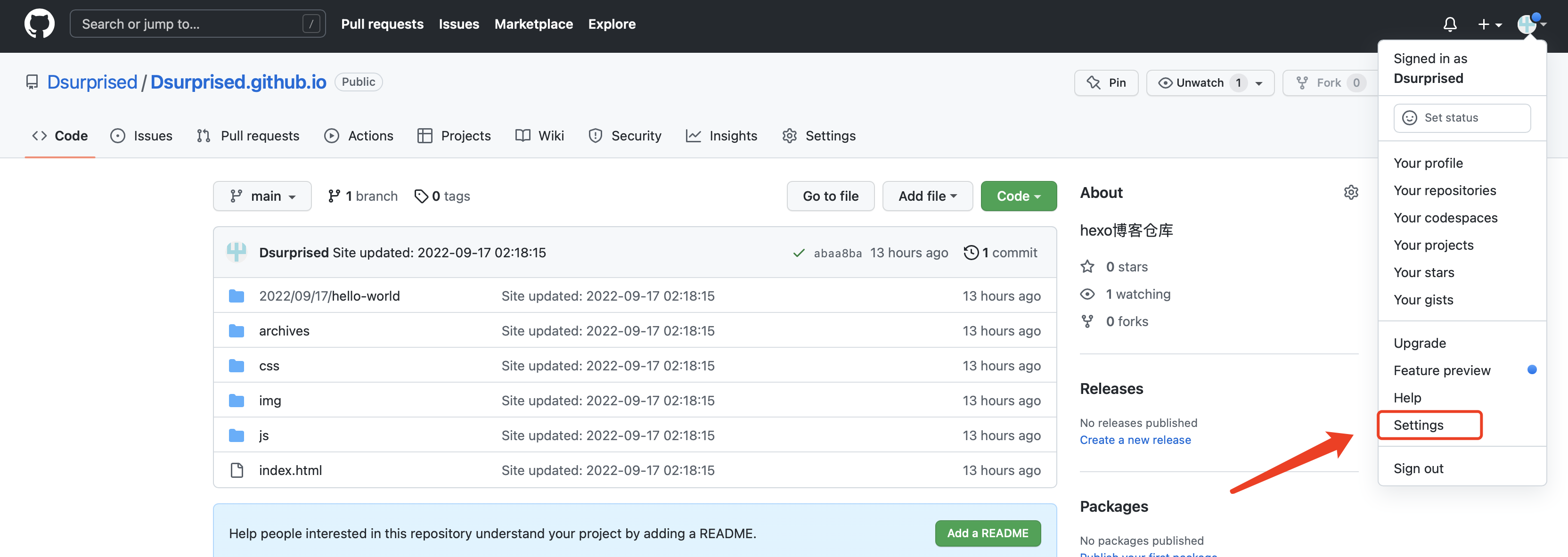Click the green commit status checkmark

click(799, 253)
